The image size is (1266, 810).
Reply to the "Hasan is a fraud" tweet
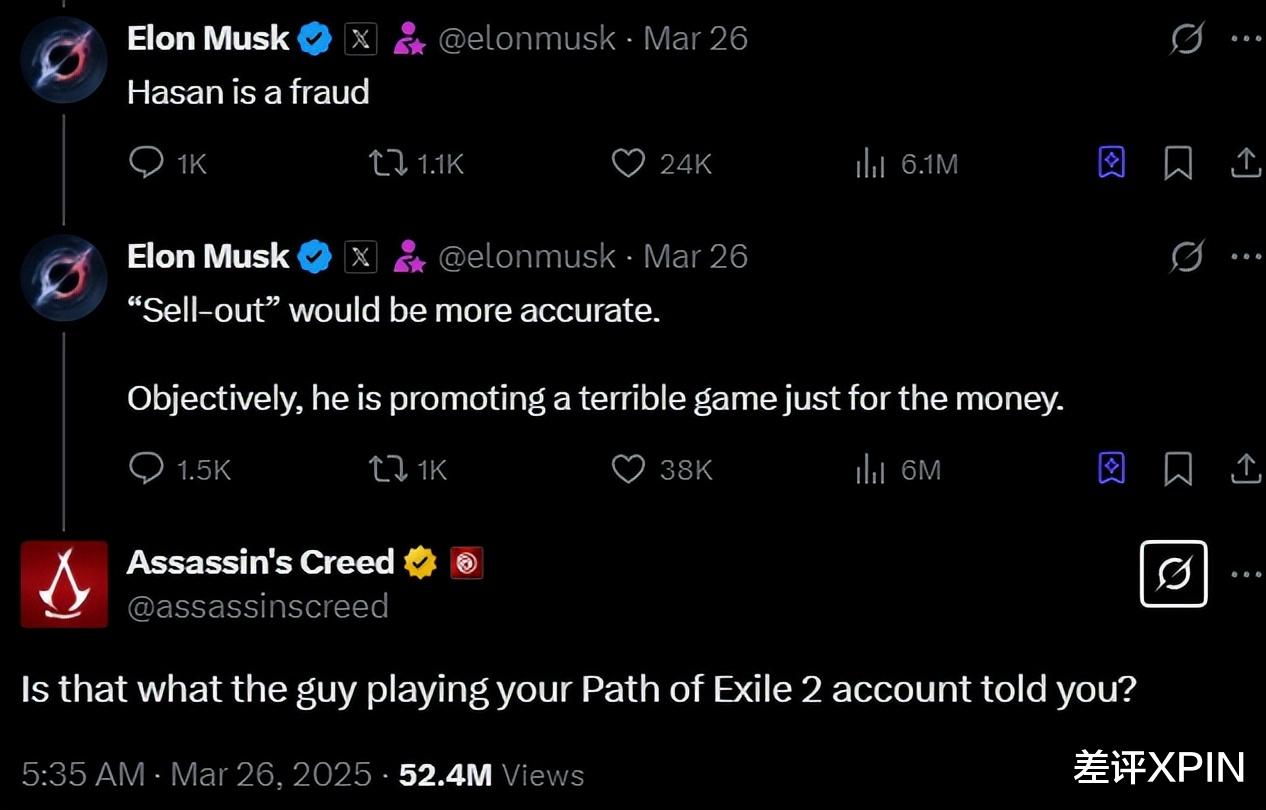(x=146, y=163)
